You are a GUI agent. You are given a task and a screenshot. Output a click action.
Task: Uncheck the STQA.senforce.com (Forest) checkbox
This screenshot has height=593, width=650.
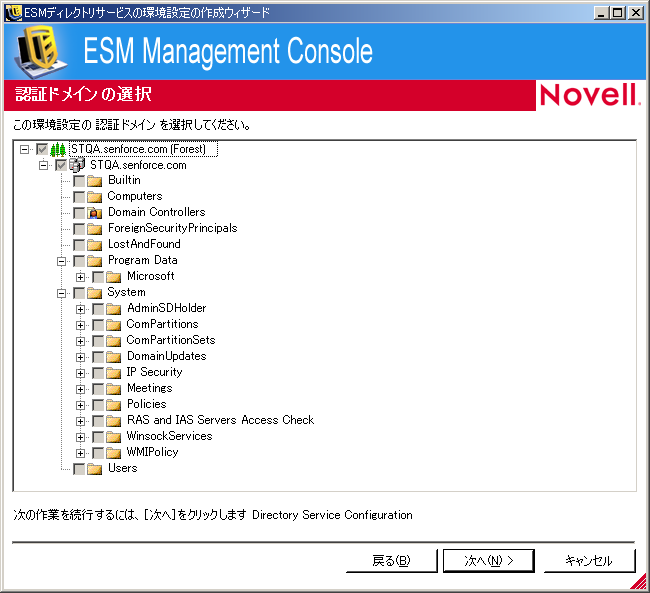[x=42, y=149]
